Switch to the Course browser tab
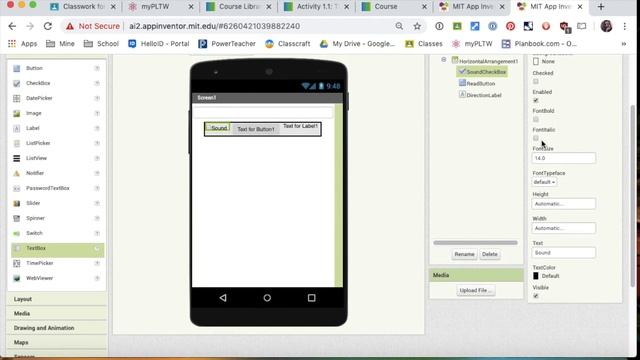 [394, 7]
